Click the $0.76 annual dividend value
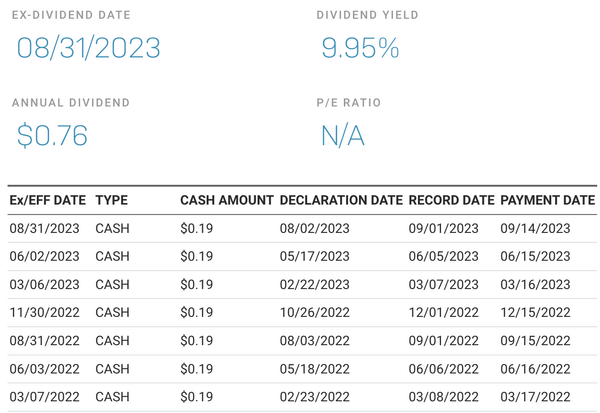600x413 pixels. (x=52, y=135)
